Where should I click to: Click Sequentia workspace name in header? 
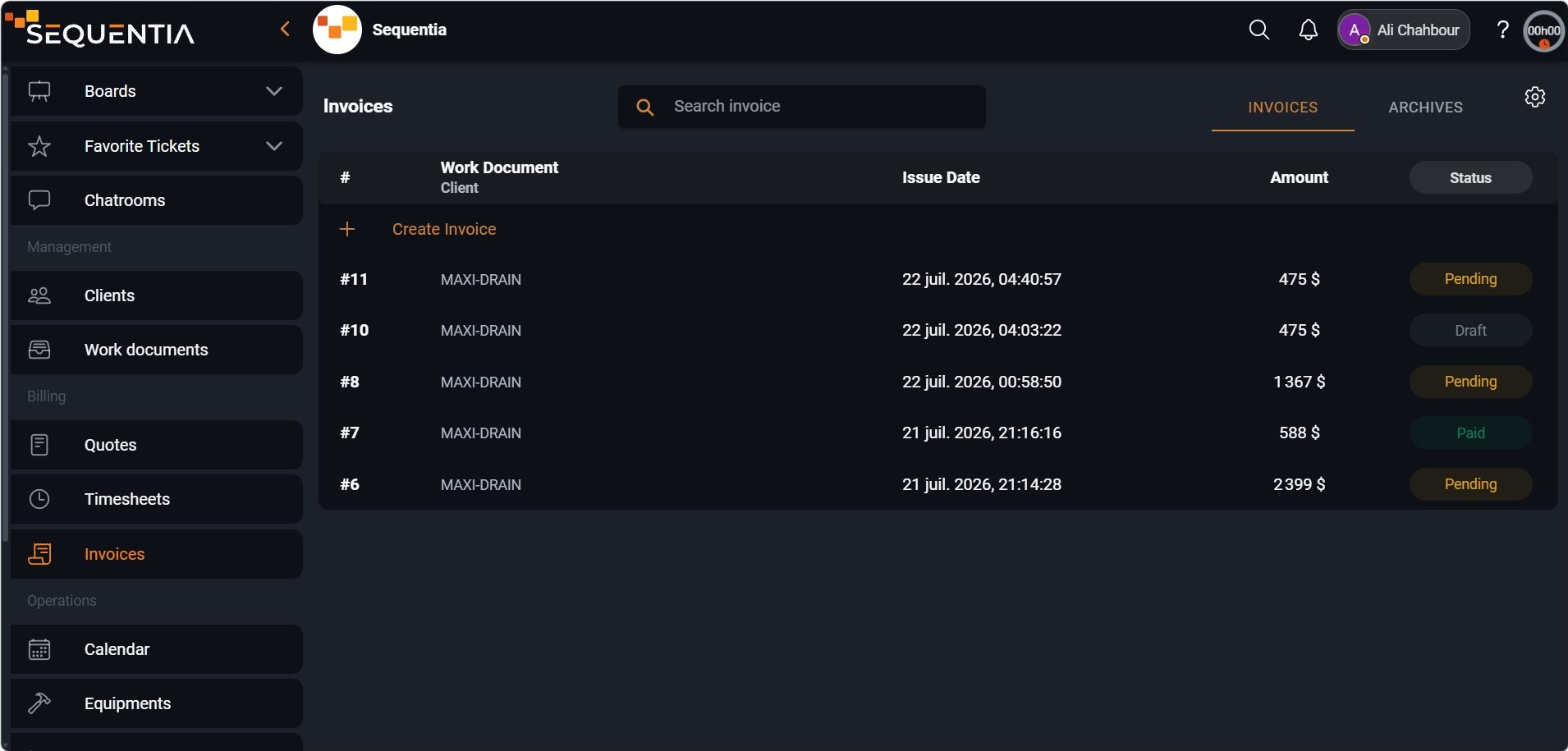(x=410, y=30)
